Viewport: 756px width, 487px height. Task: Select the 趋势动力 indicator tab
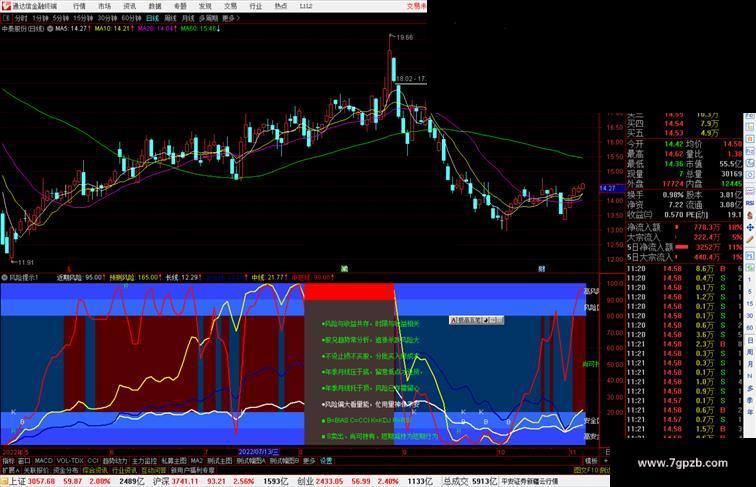point(115,461)
